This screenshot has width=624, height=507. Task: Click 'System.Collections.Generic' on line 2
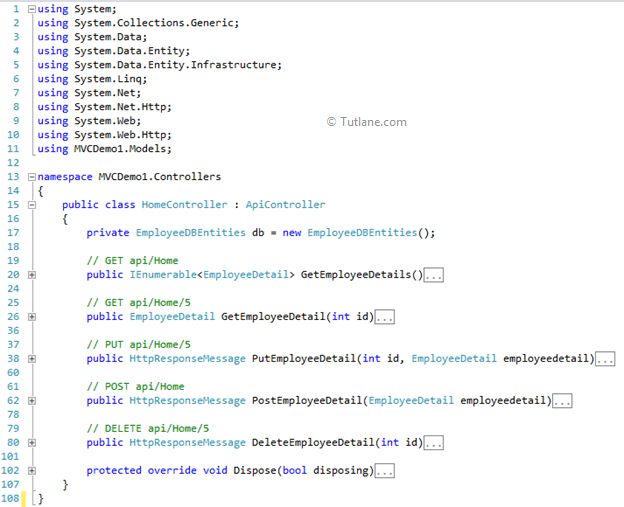[154, 23]
